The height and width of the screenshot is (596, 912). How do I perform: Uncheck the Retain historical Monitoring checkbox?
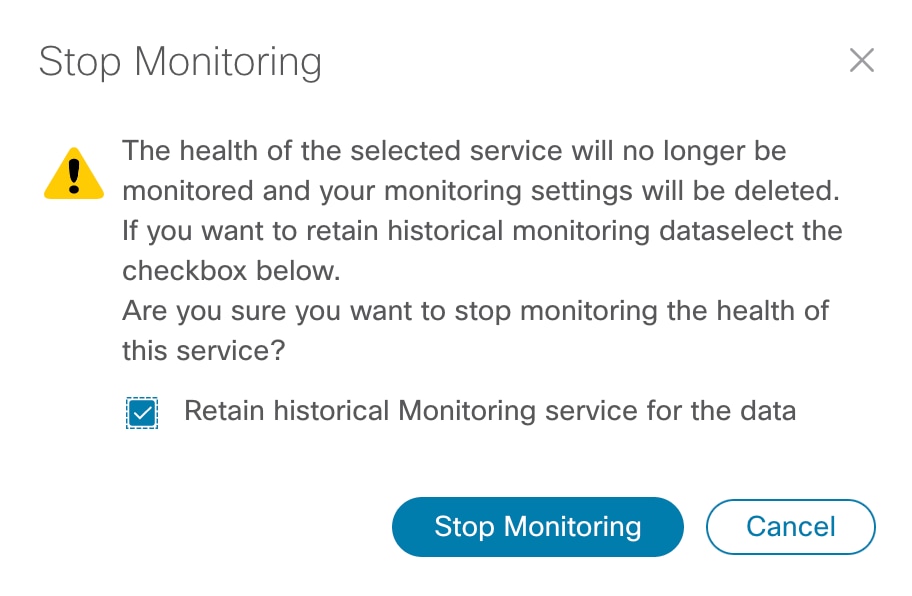[142, 412]
